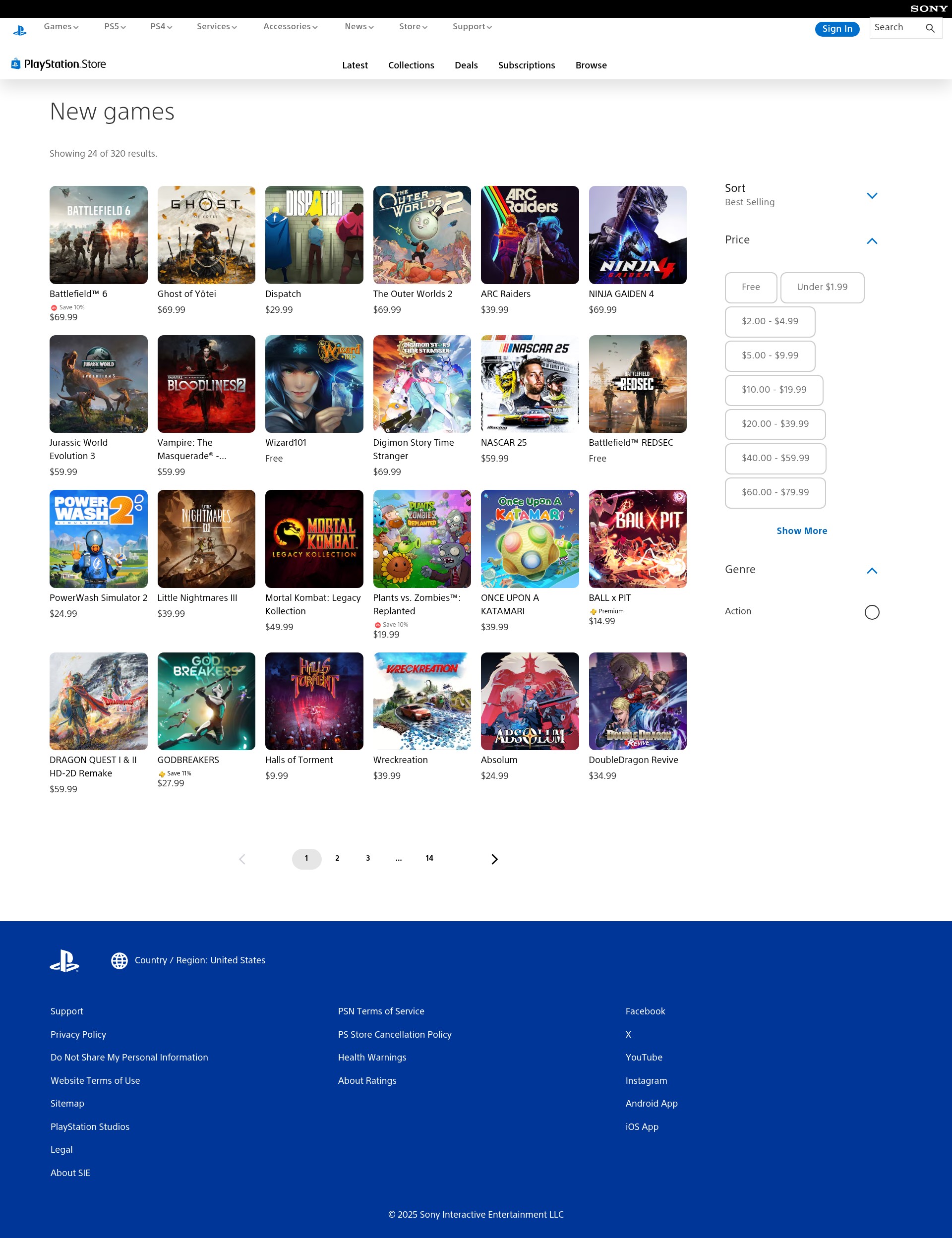The image size is (952, 1238).
Task: Open The Outer Worlds 2 cover art
Action: pos(422,235)
